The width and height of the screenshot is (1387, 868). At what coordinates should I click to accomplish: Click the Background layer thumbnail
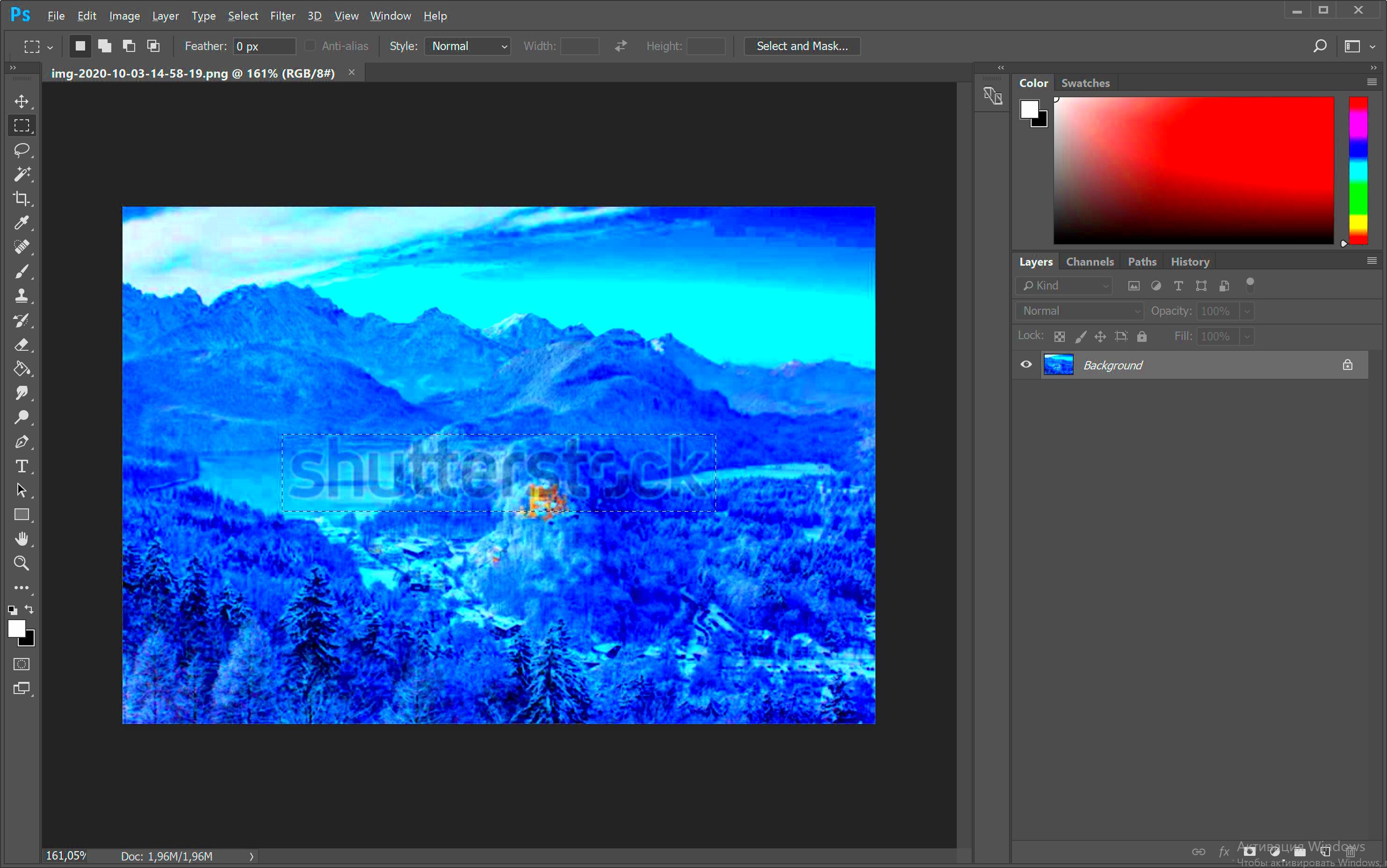(1057, 365)
